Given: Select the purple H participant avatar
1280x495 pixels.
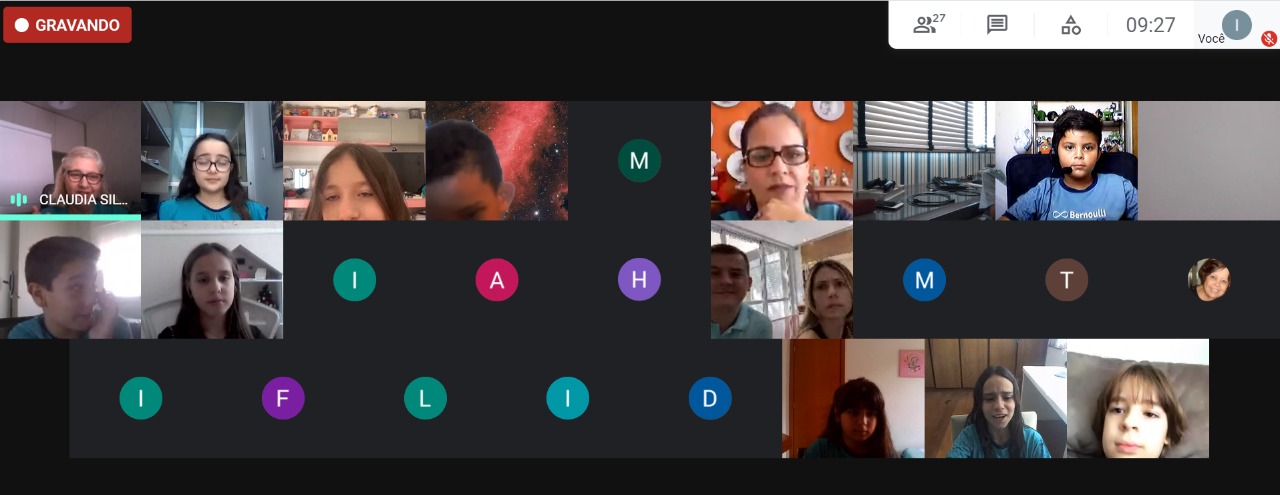Looking at the screenshot, I should (x=639, y=280).
